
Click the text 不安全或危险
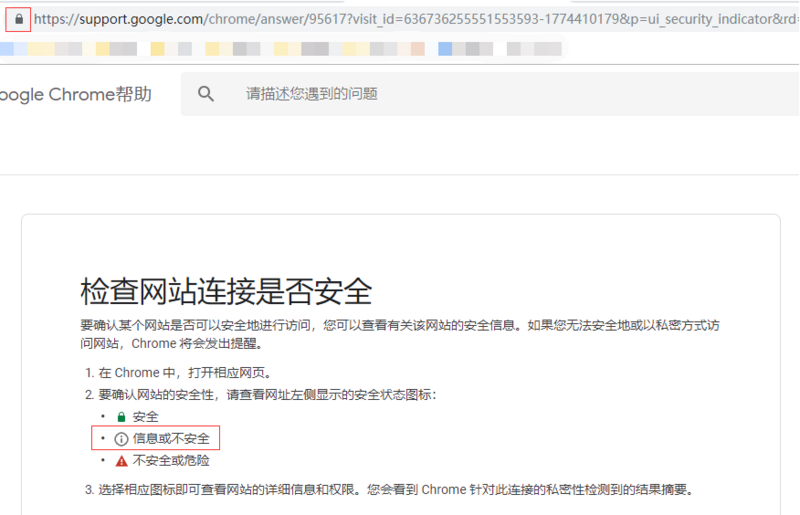click(171, 461)
